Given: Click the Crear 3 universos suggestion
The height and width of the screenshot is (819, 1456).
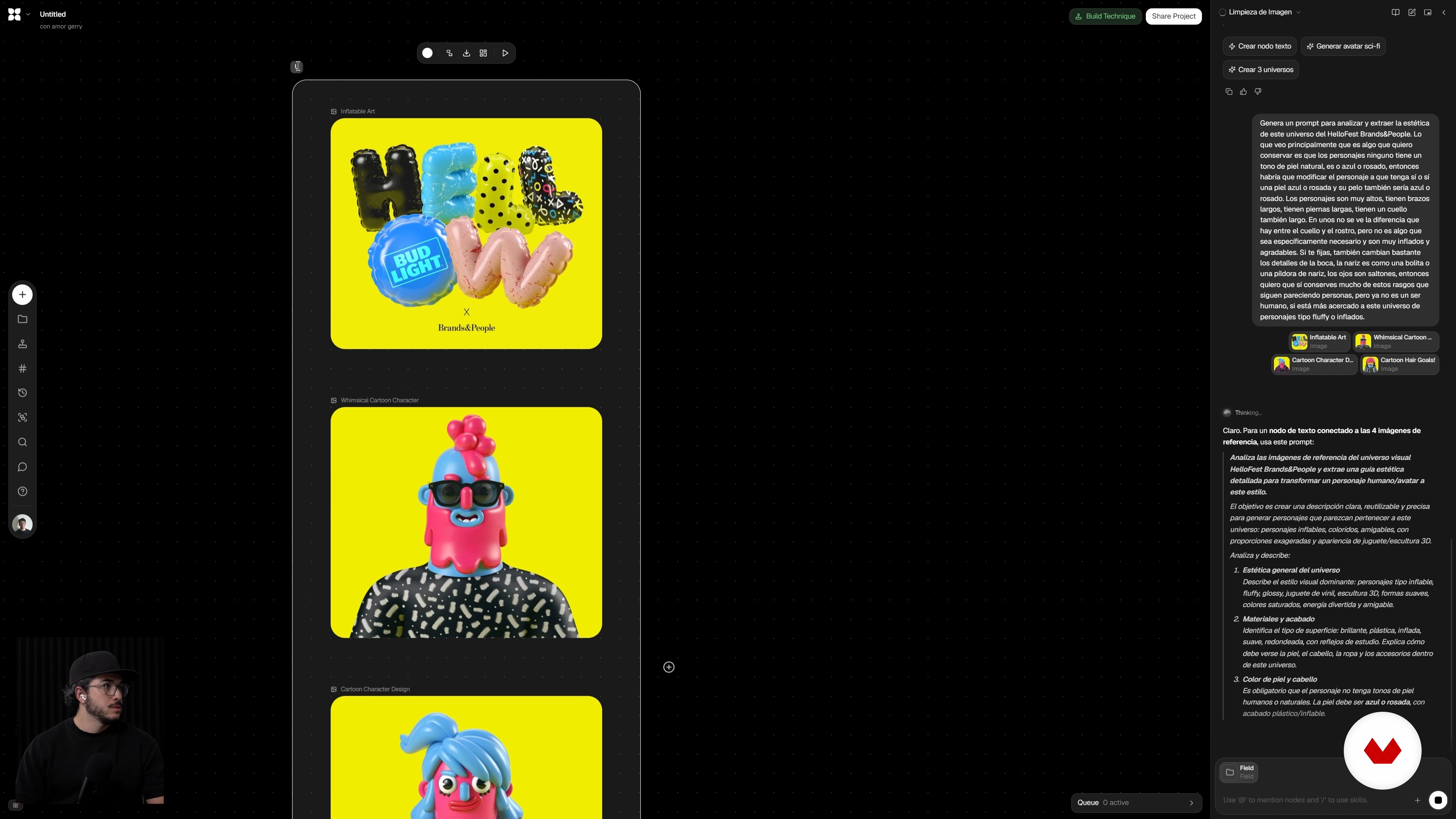Looking at the screenshot, I should [1261, 69].
